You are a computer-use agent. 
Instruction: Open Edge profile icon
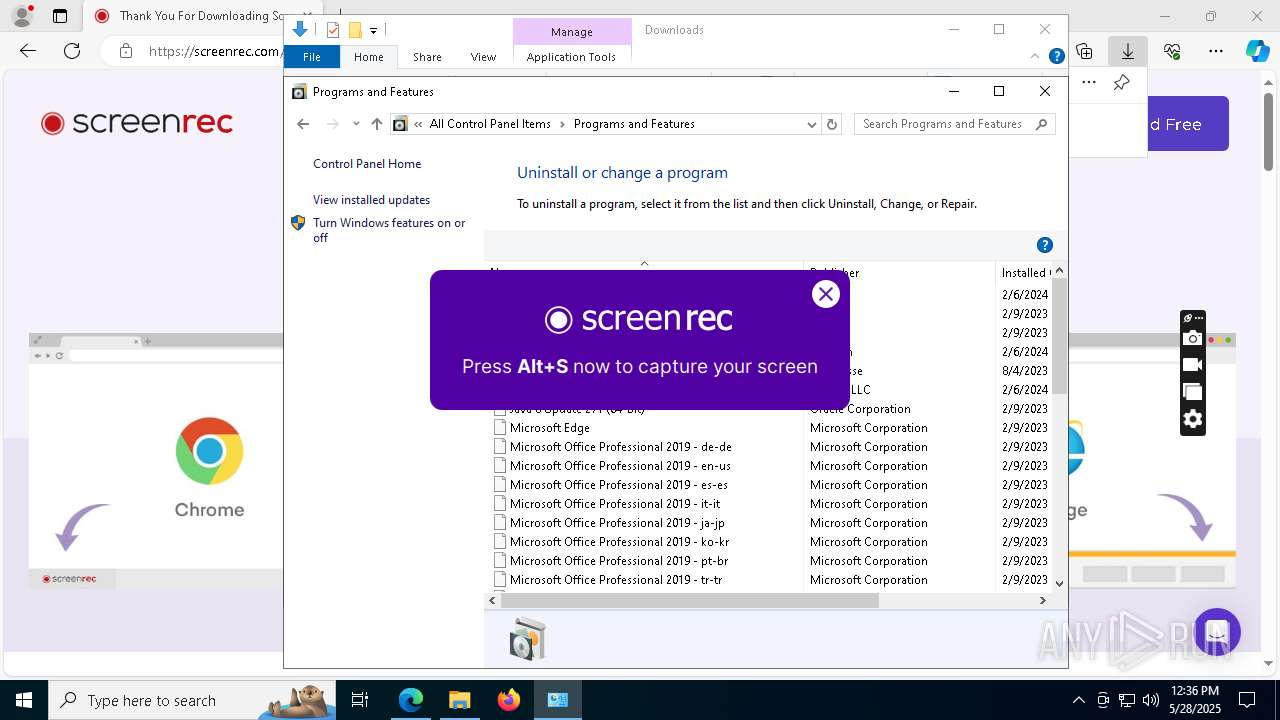(x=21, y=16)
